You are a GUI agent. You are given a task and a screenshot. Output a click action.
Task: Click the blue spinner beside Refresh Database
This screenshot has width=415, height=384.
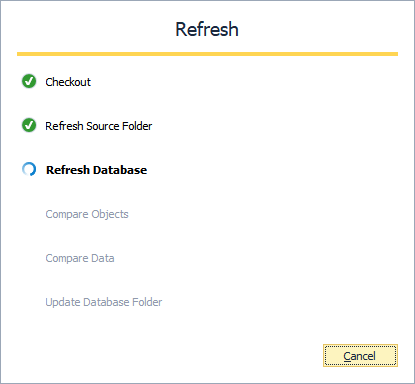click(29, 169)
